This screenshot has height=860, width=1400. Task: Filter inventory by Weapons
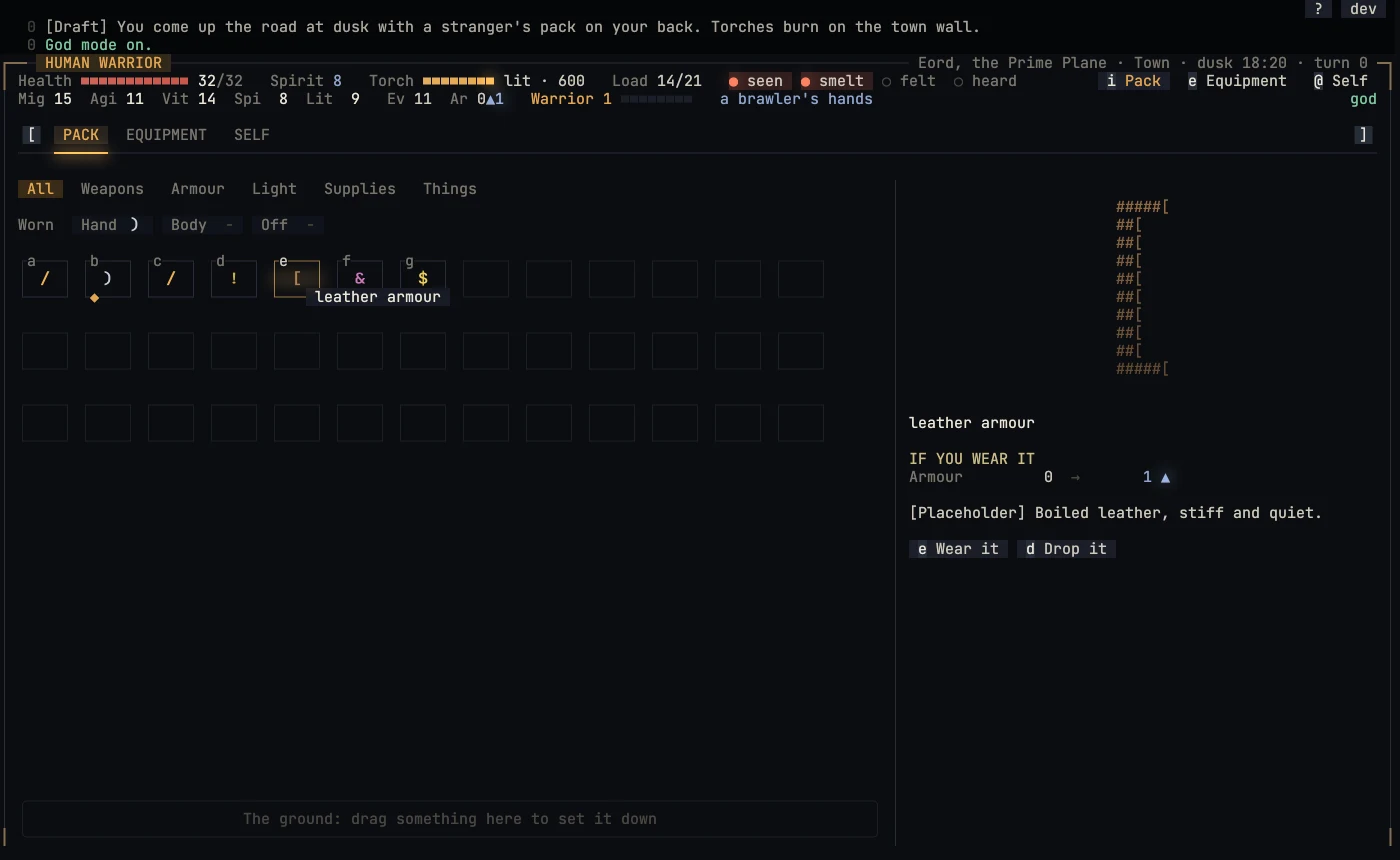(112, 189)
